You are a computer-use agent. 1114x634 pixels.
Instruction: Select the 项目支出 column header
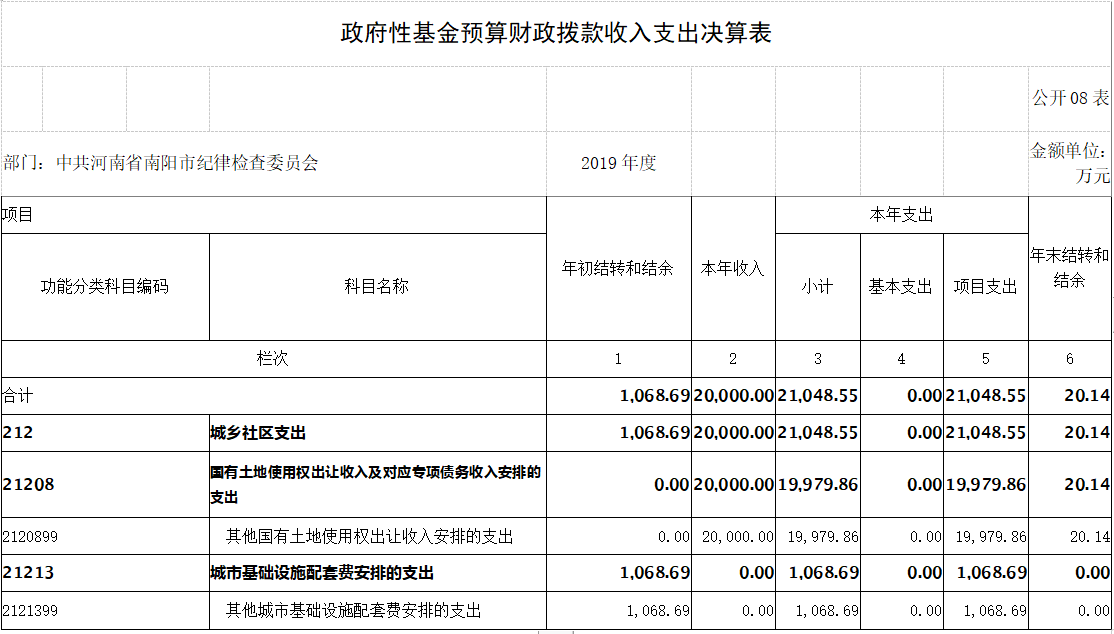[x=985, y=286]
